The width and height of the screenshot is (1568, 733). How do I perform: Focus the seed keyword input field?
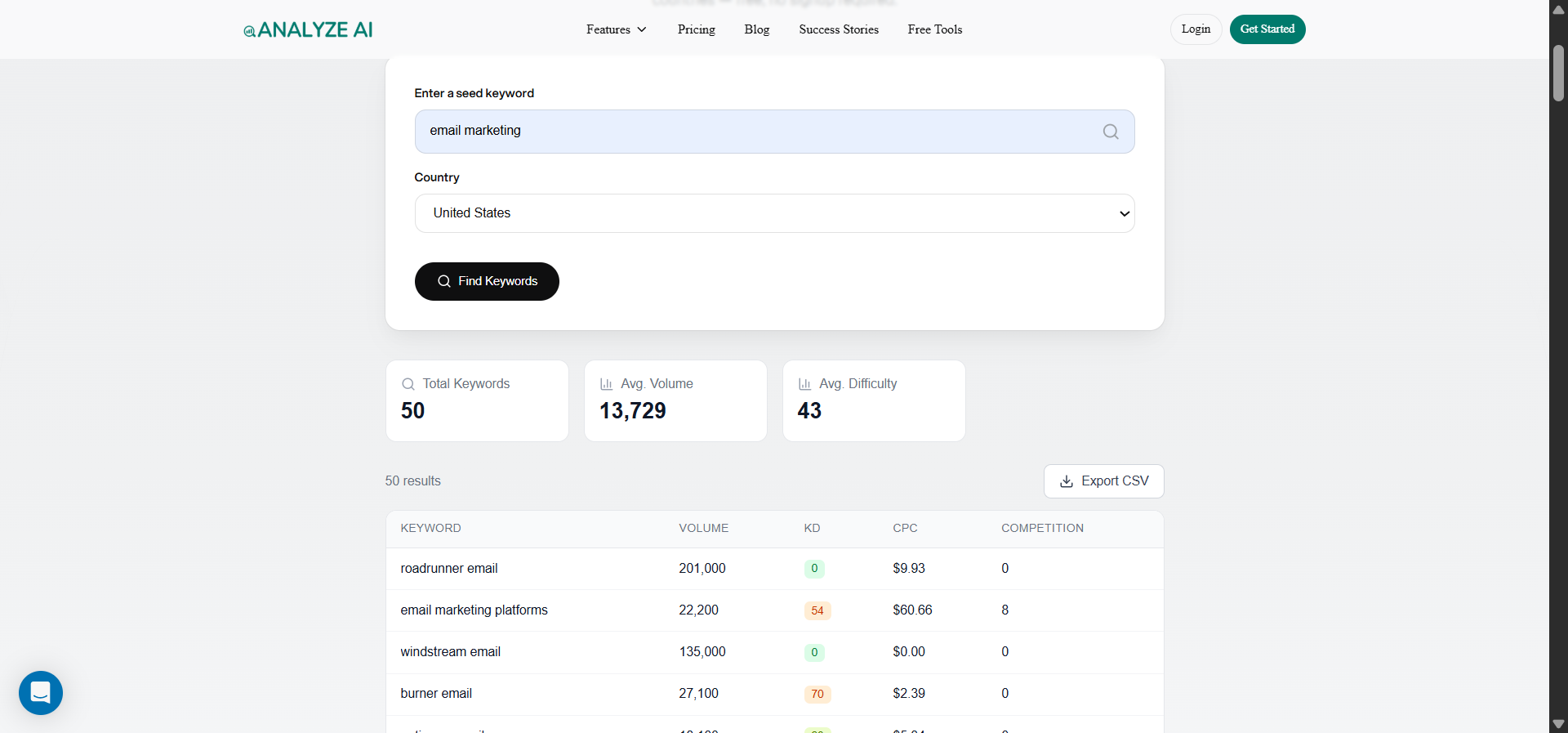point(774,132)
